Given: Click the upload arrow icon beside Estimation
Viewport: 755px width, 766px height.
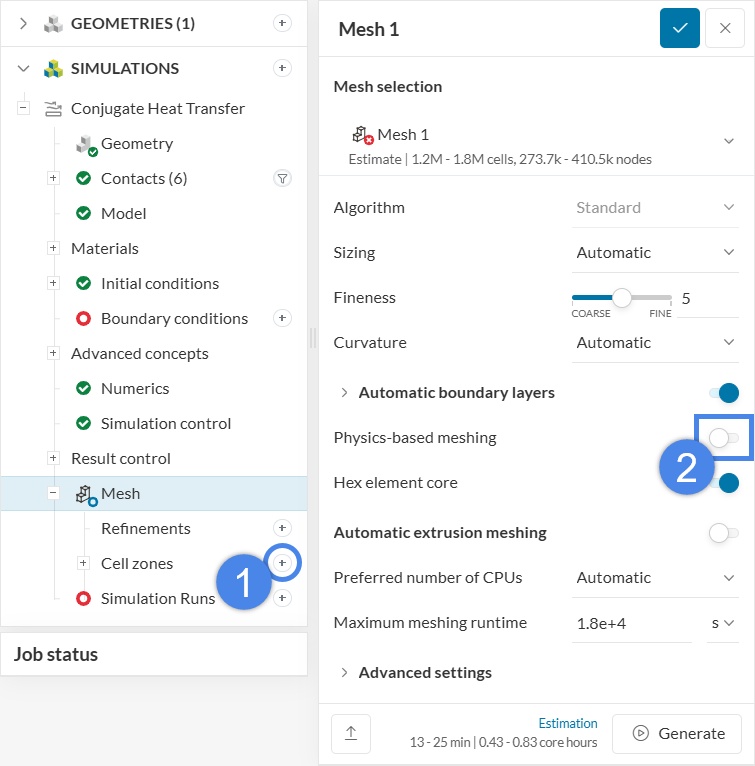Looking at the screenshot, I should (351, 733).
